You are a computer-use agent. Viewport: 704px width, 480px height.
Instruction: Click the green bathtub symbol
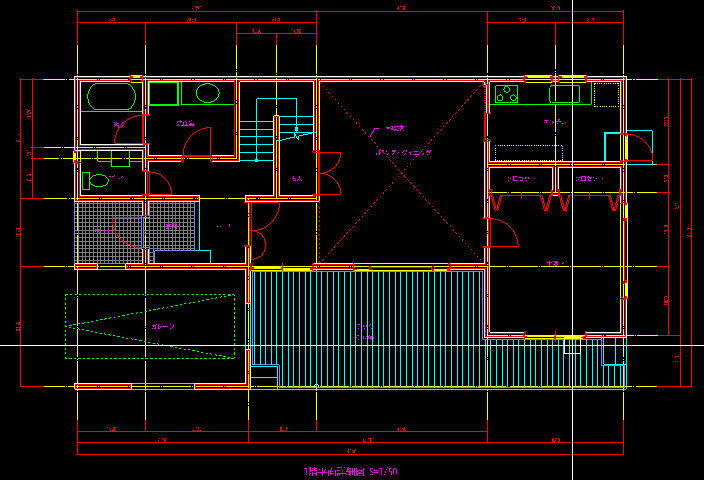pyautogui.click(x=111, y=98)
